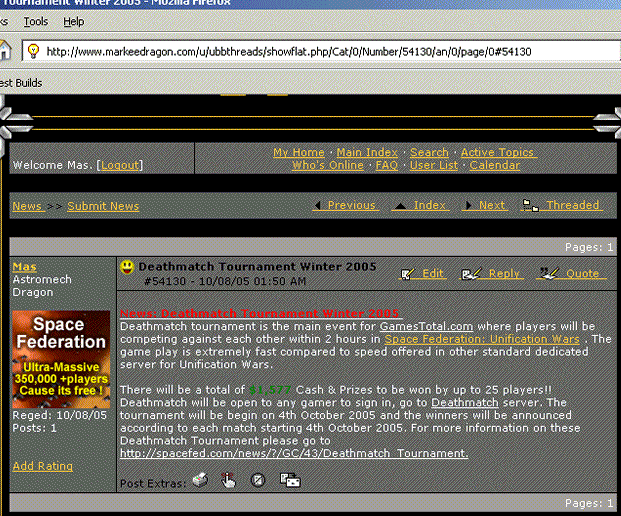Click the last Post Extras icon

point(289,481)
